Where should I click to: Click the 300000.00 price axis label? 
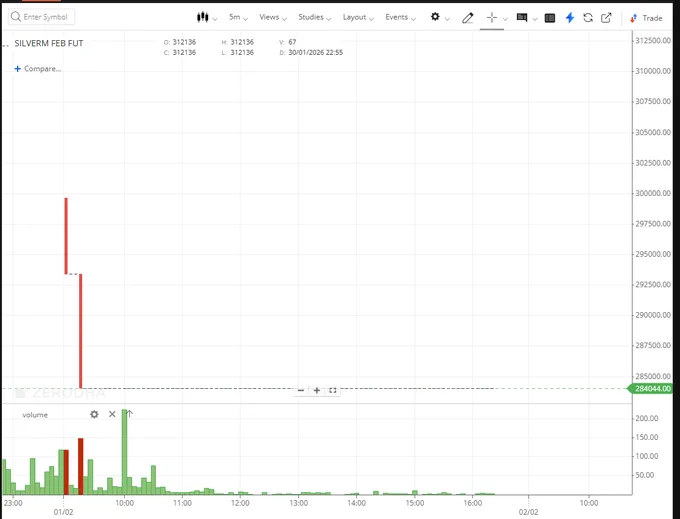tap(653, 193)
